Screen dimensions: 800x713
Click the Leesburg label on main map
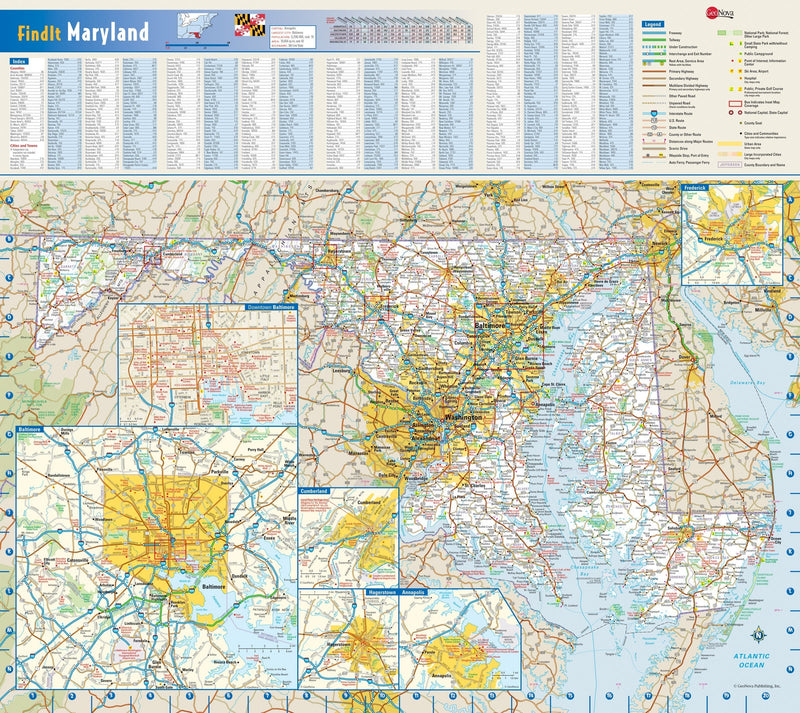pos(342,371)
